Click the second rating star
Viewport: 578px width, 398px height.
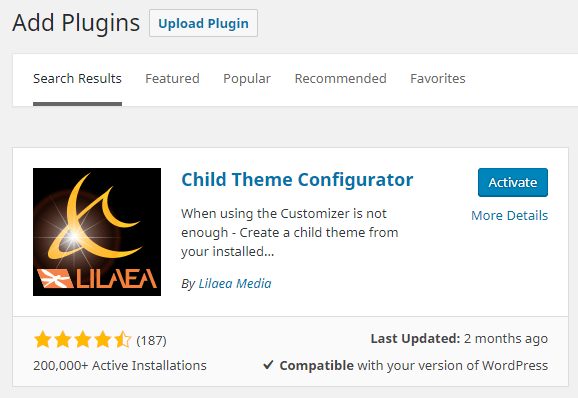tap(63, 340)
